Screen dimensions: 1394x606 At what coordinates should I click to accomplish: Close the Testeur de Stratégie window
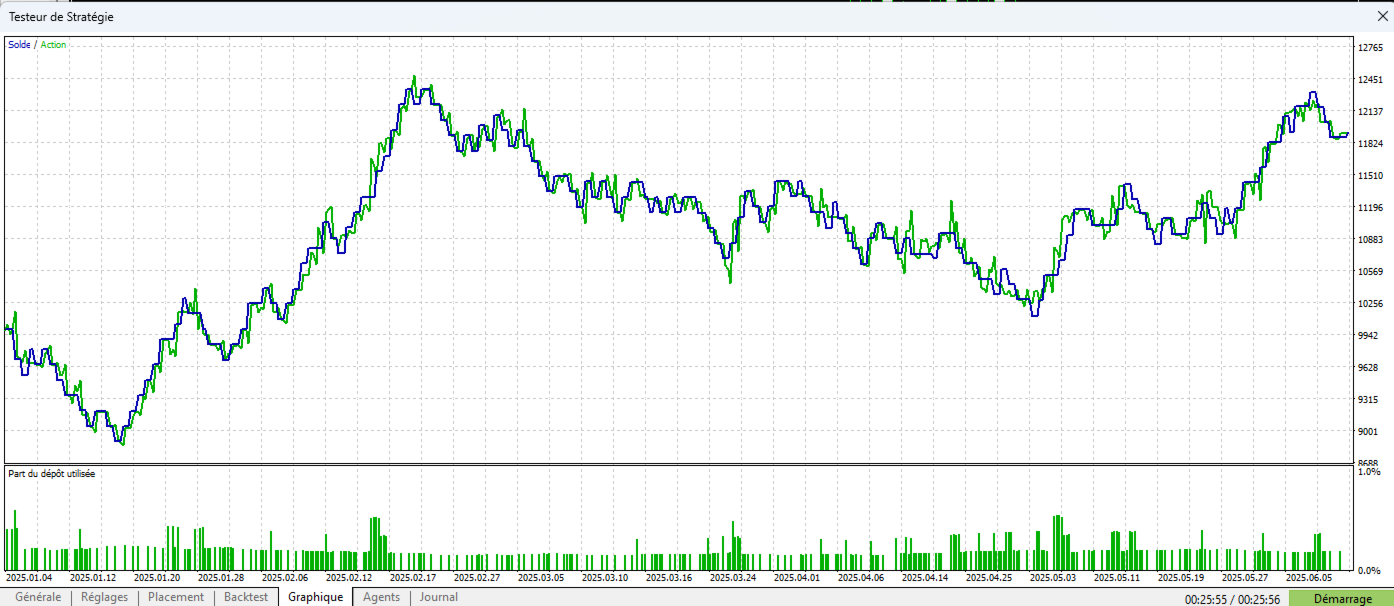coord(1383,16)
